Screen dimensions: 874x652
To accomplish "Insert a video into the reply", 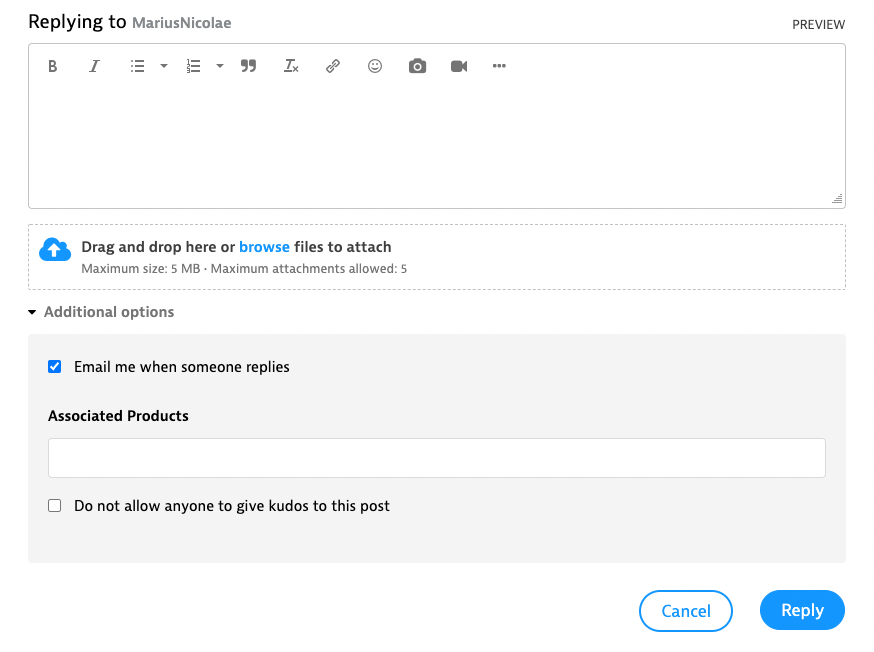I will (x=459, y=66).
